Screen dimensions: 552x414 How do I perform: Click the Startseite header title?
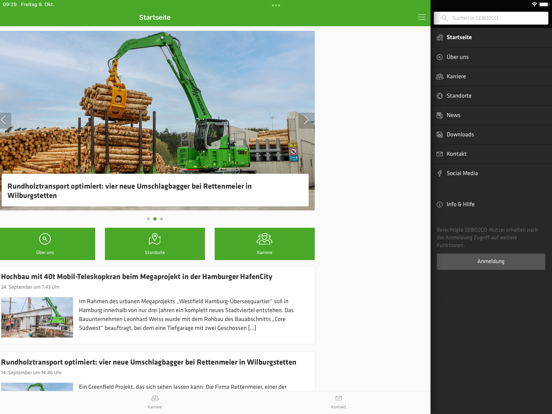155,17
